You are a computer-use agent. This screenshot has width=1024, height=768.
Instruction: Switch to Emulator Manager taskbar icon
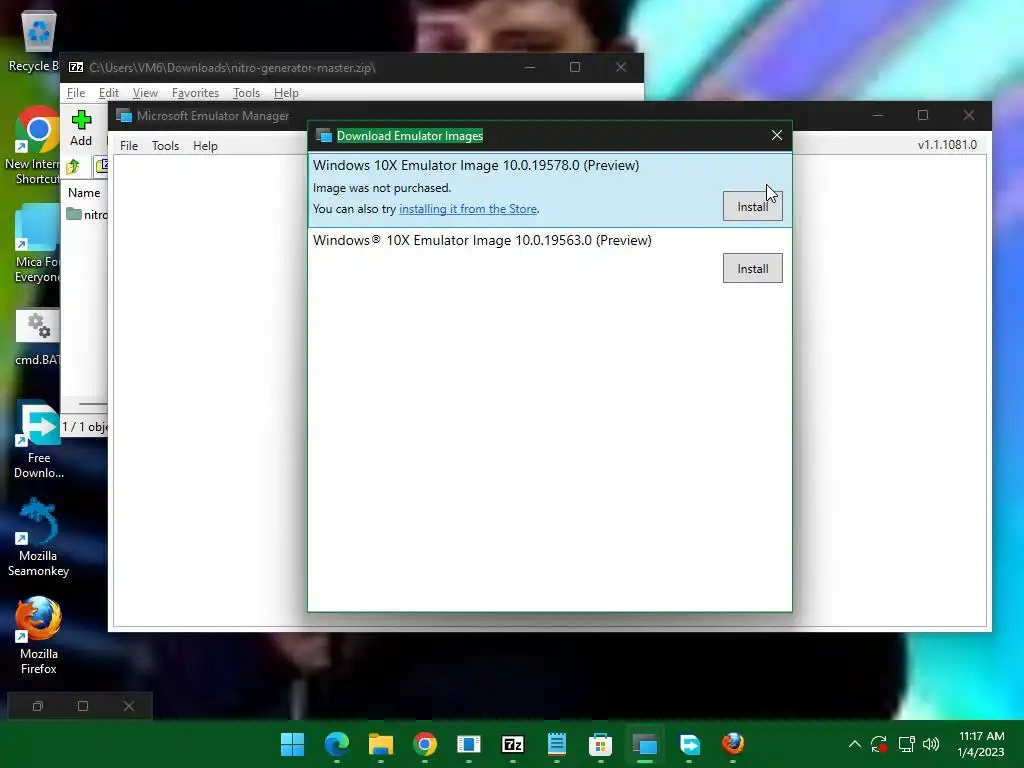(645, 744)
